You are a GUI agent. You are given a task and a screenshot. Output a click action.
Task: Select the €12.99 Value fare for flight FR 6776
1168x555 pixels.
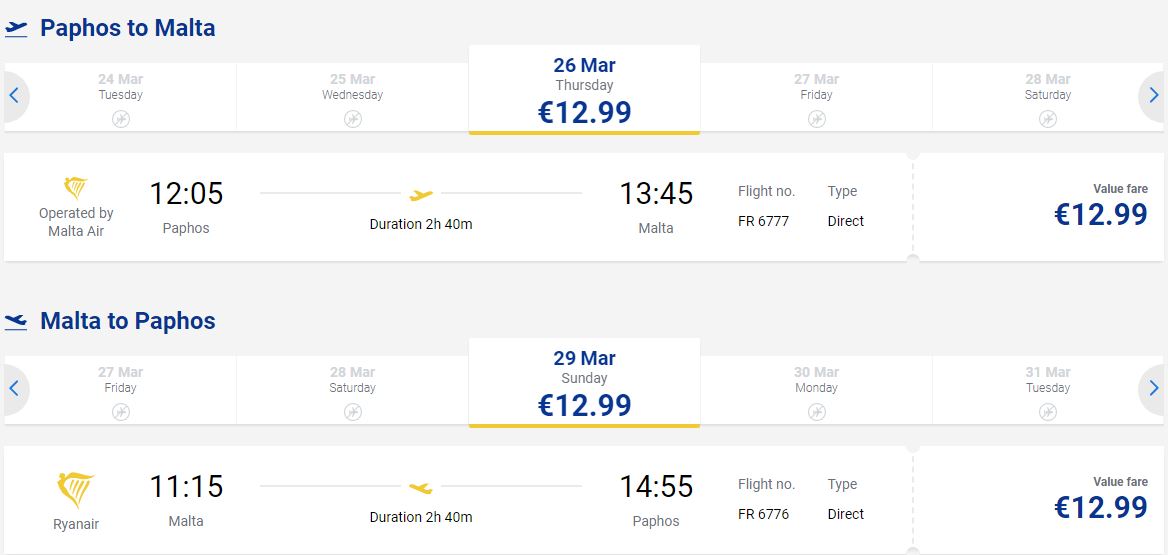tap(1100, 501)
